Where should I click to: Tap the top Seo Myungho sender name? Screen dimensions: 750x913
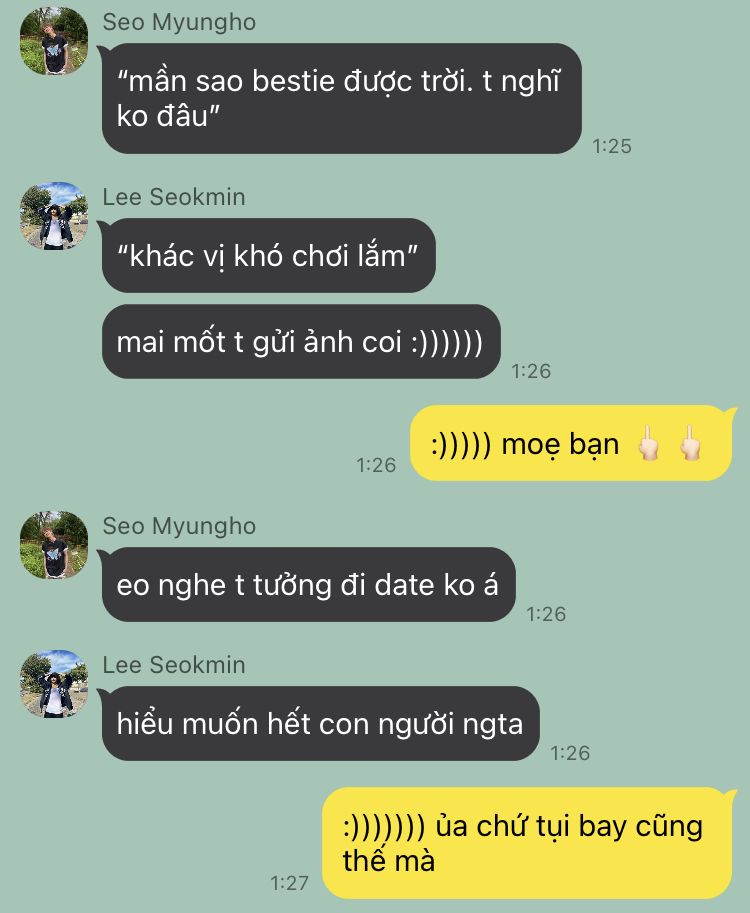pyautogui.click(x=179, y=23)
